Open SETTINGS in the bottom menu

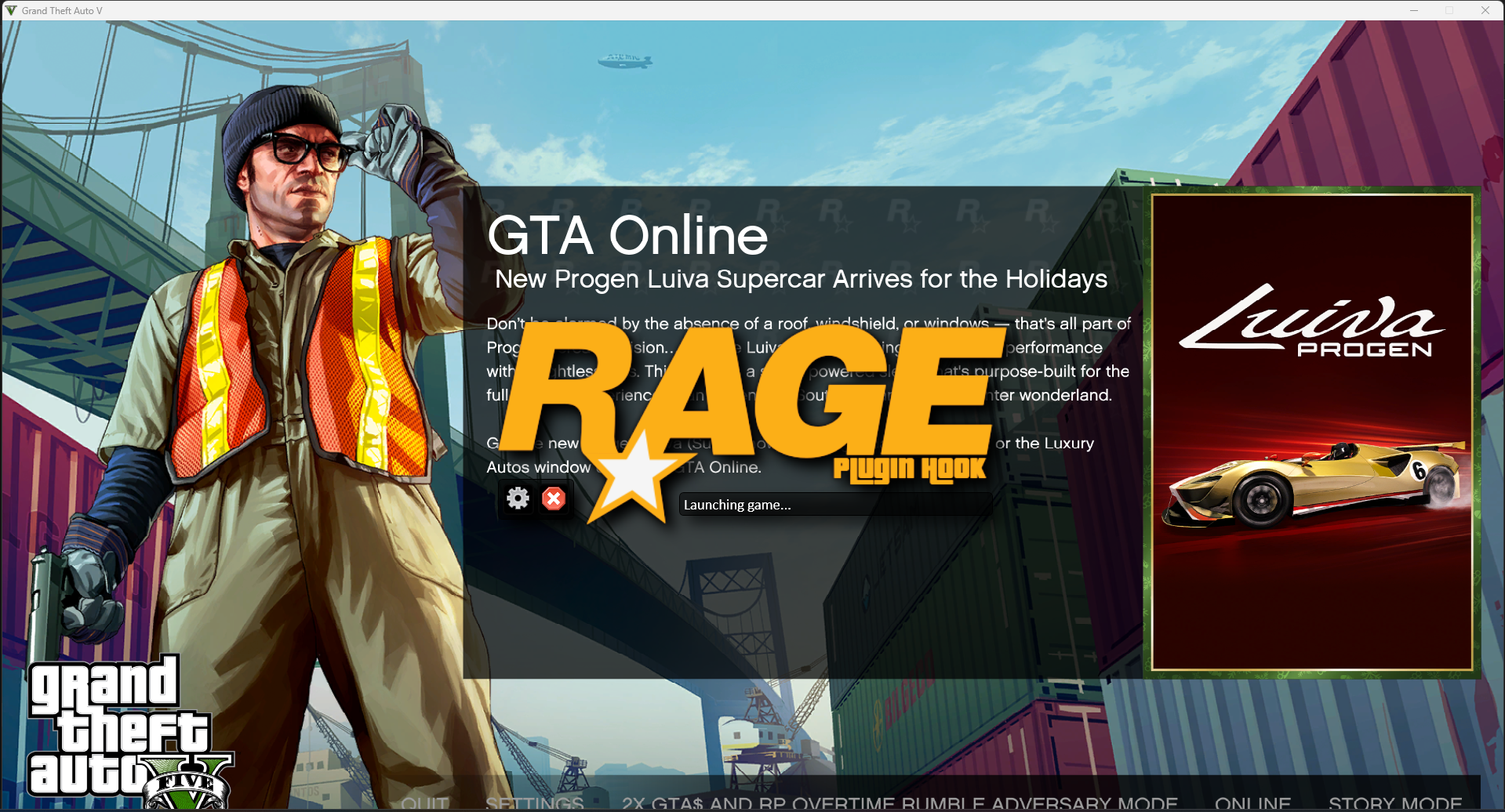pos(535,803)
